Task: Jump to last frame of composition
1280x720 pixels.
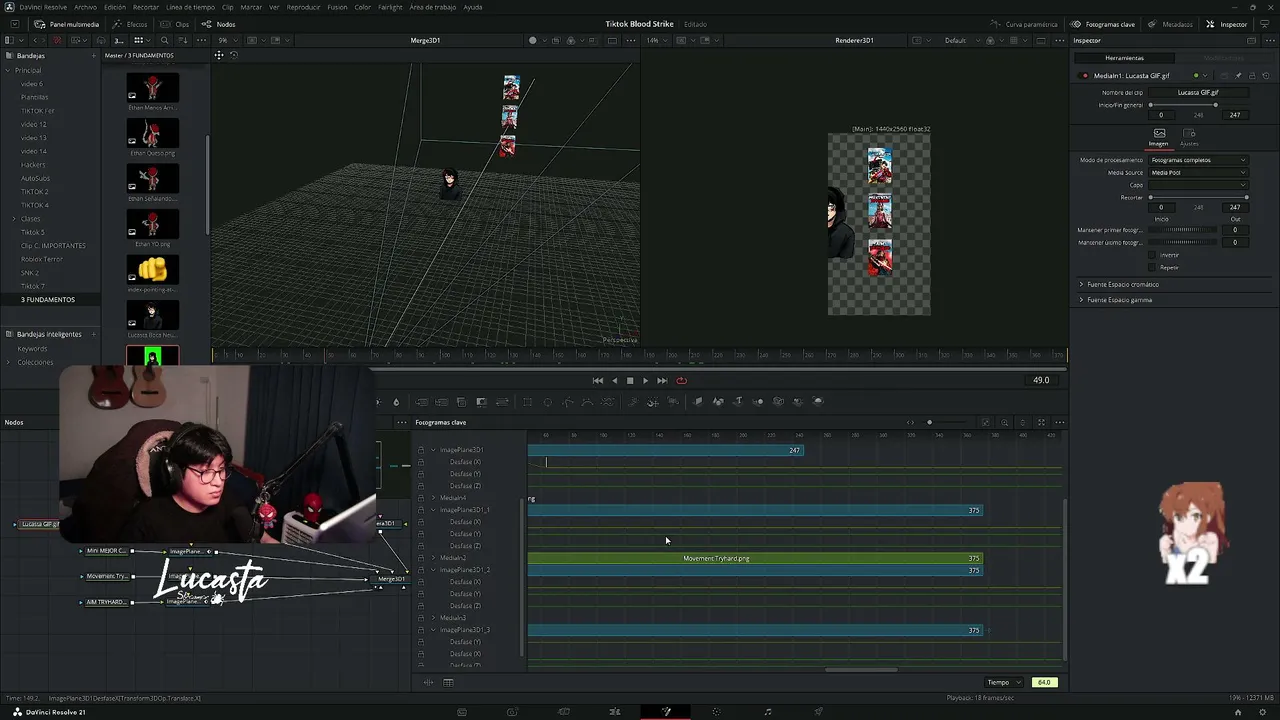Action: point(662,380)
